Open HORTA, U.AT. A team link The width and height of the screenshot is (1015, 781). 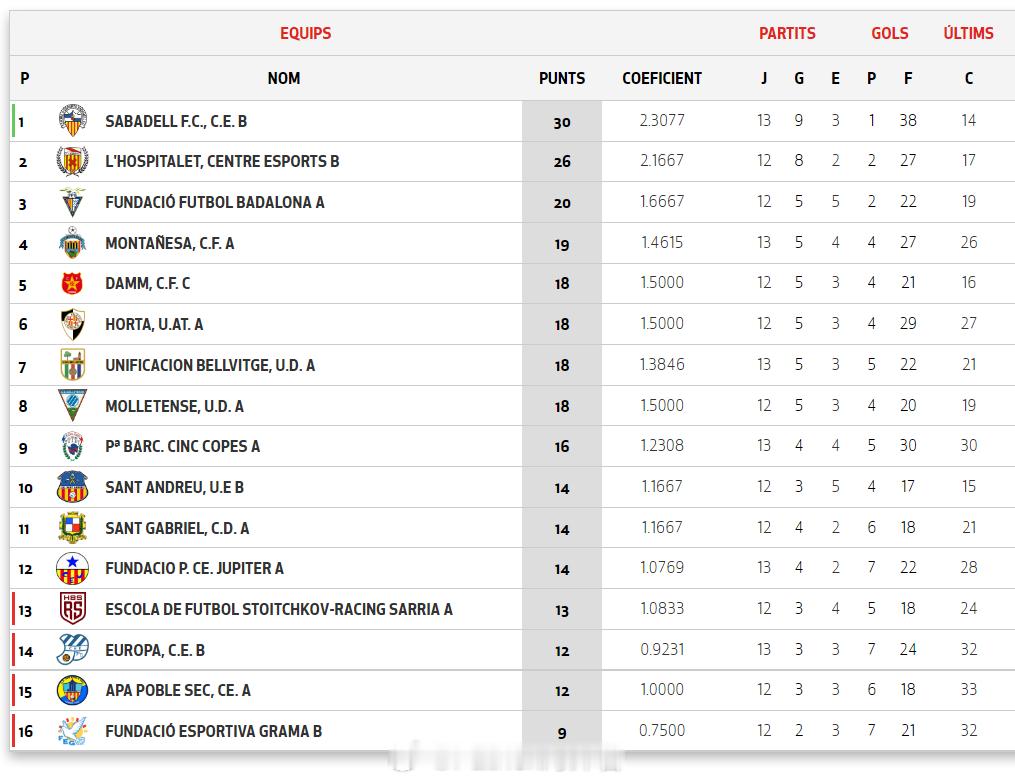[154, 324]
